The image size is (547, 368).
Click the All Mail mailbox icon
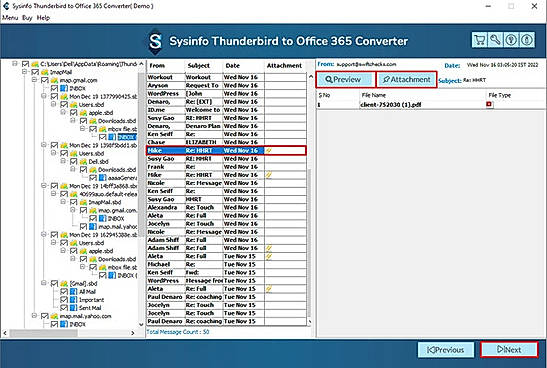point(74,292)
